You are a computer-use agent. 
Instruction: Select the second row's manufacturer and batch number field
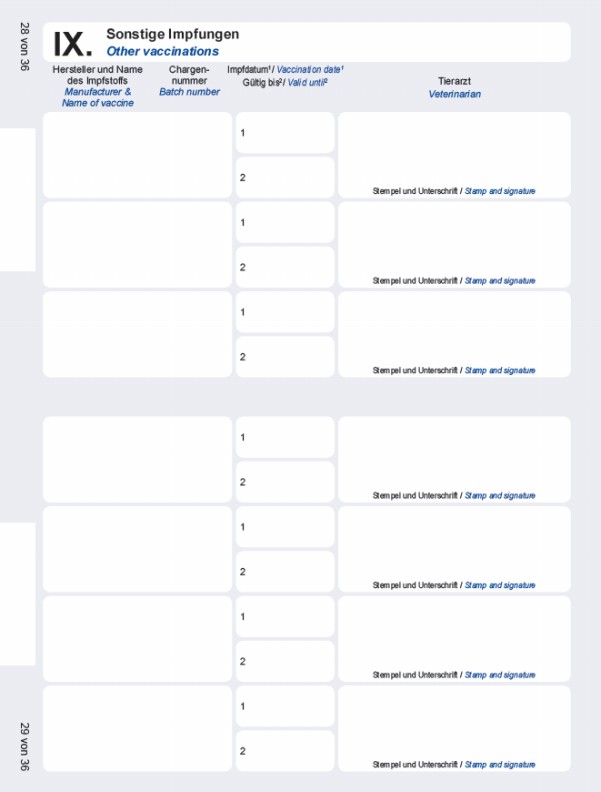137,244
